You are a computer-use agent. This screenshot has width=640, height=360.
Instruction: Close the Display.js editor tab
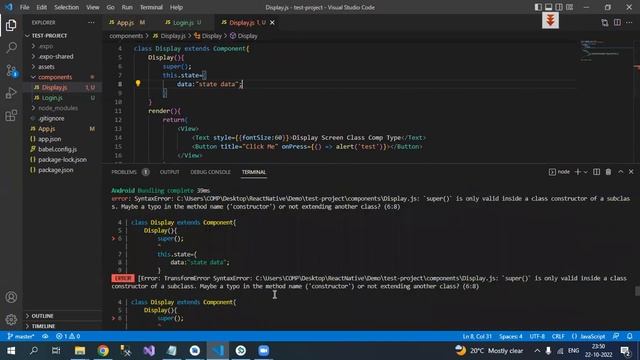pyautogui.click(x=272, y=22)
